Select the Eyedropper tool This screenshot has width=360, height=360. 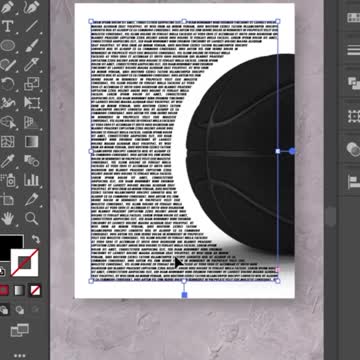coord(7,161)
